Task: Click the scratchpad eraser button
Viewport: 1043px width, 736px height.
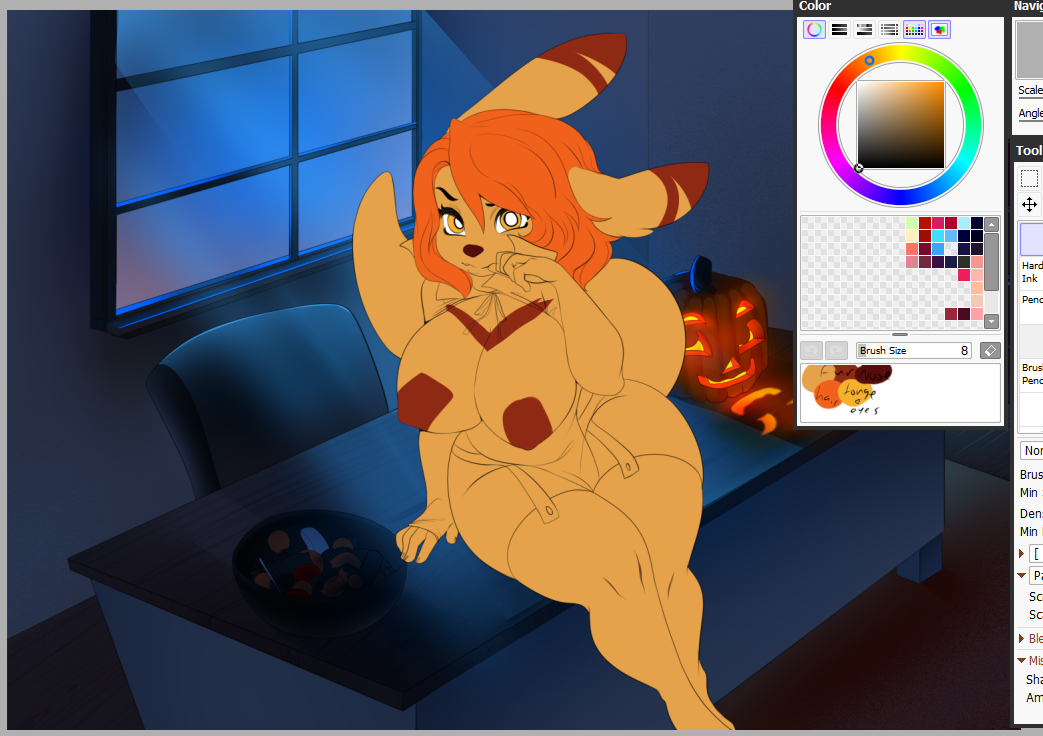Action: click(x=990, y=350)
